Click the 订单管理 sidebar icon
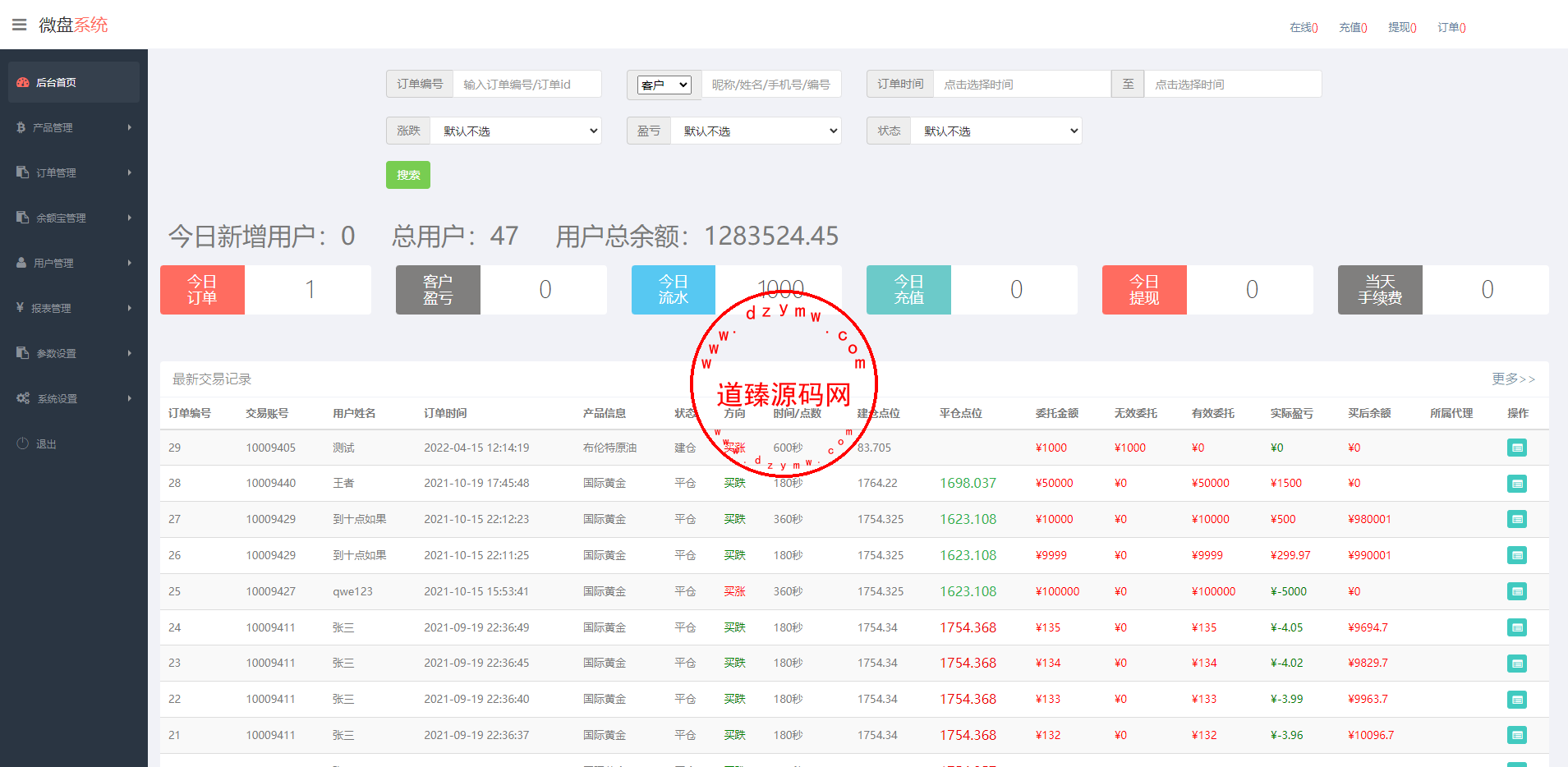This screenshot has width=1568, height=767. click(23, 172)
